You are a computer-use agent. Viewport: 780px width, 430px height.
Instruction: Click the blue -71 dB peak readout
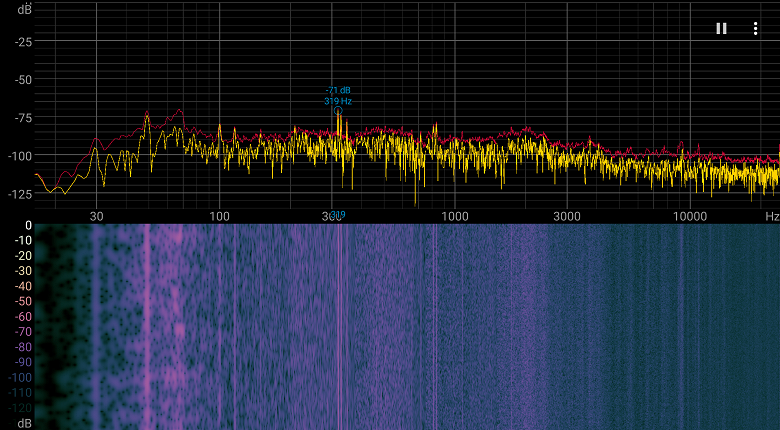click(x=338, y=91)
